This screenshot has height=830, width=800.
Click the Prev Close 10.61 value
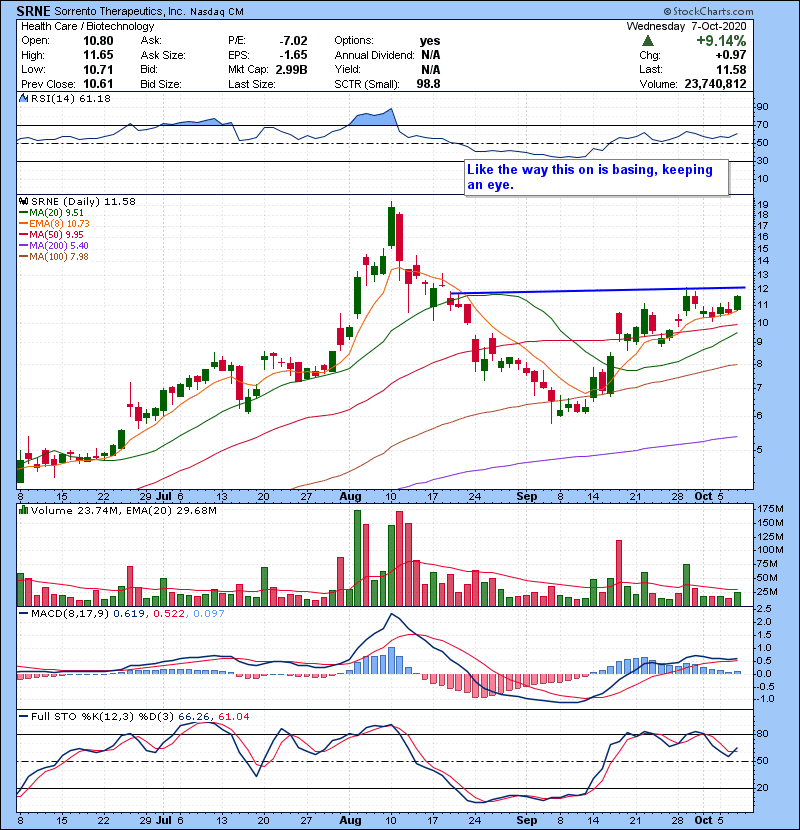(x=98, y=84)
